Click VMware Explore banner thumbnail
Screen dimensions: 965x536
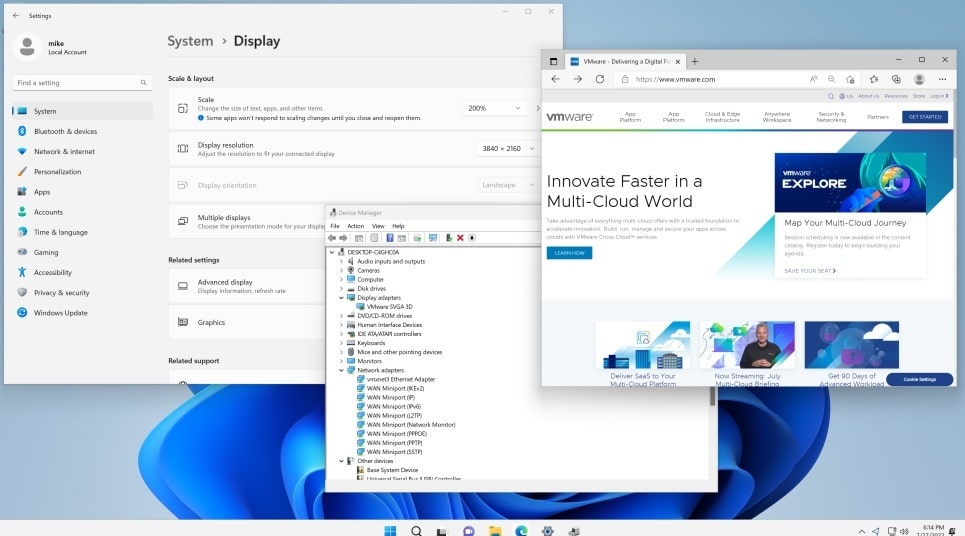pyautogui.click(x=850, y=183)
